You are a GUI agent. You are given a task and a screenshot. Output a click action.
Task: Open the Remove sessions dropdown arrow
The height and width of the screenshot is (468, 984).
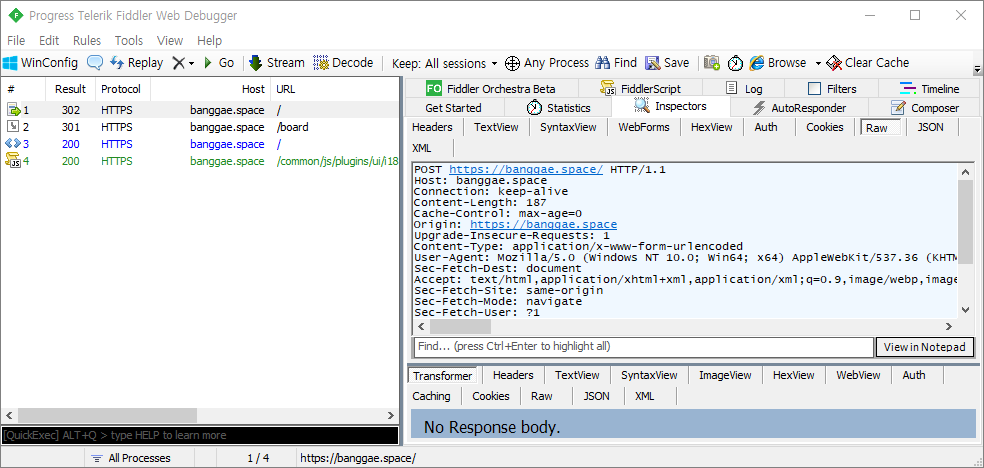[x=191, y=63]
